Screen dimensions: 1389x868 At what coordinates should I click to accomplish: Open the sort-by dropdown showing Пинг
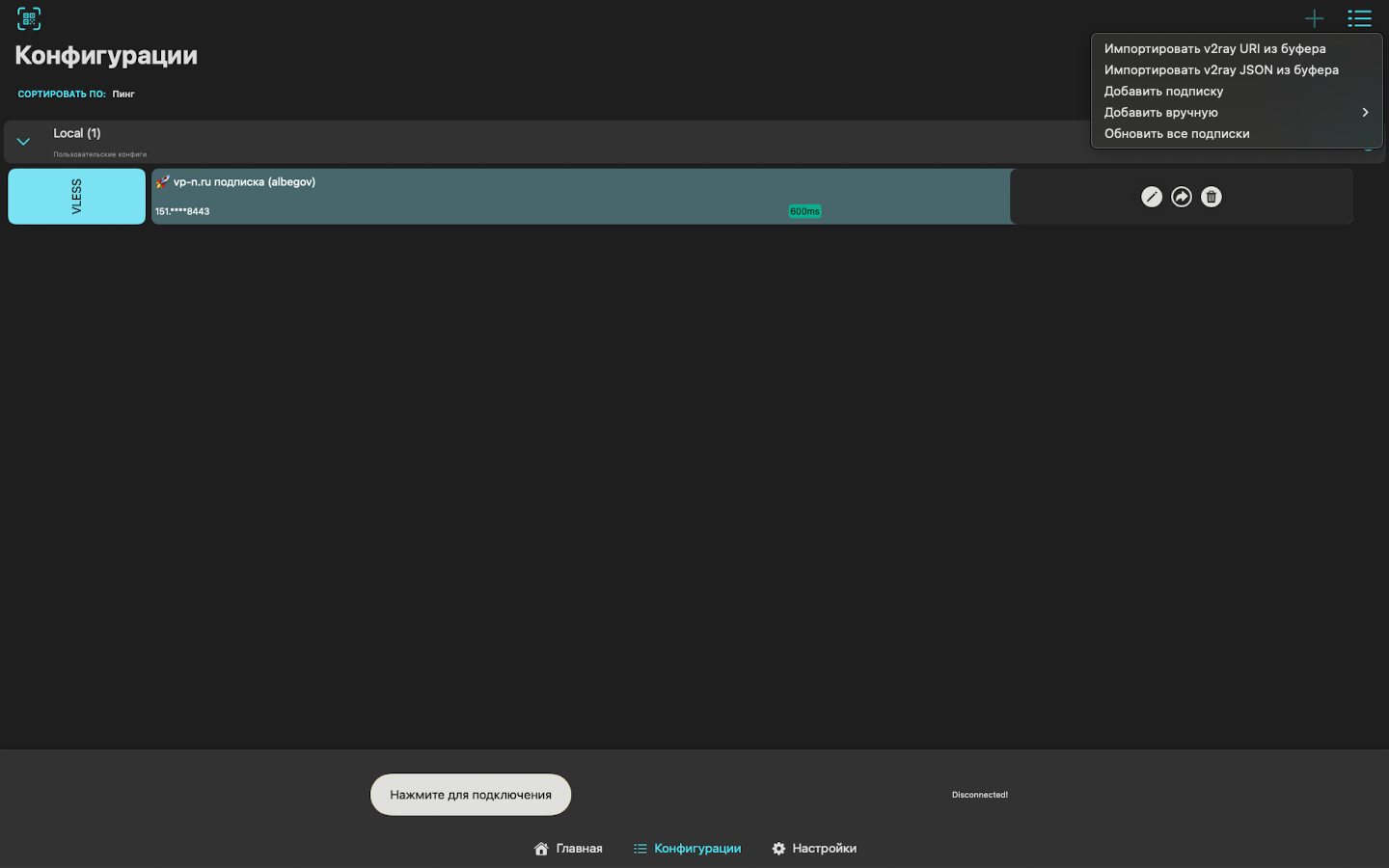click(123, 94)
